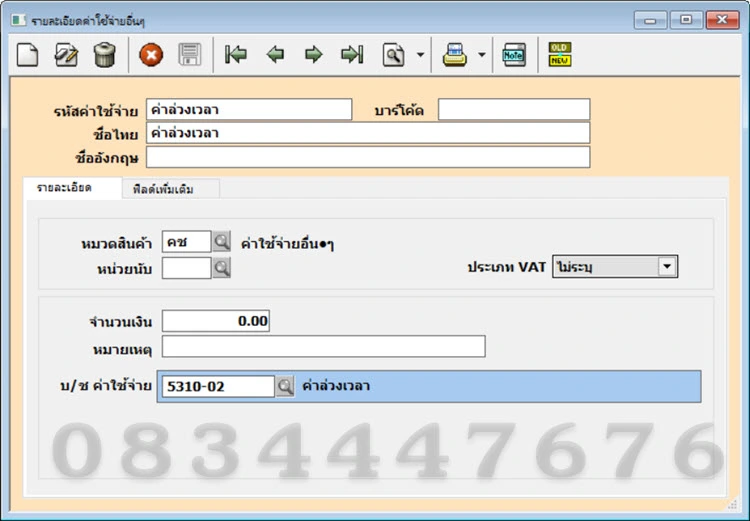Click the 5310-02 account code field
The image size is (750, 521).
(x=218, y=386)
